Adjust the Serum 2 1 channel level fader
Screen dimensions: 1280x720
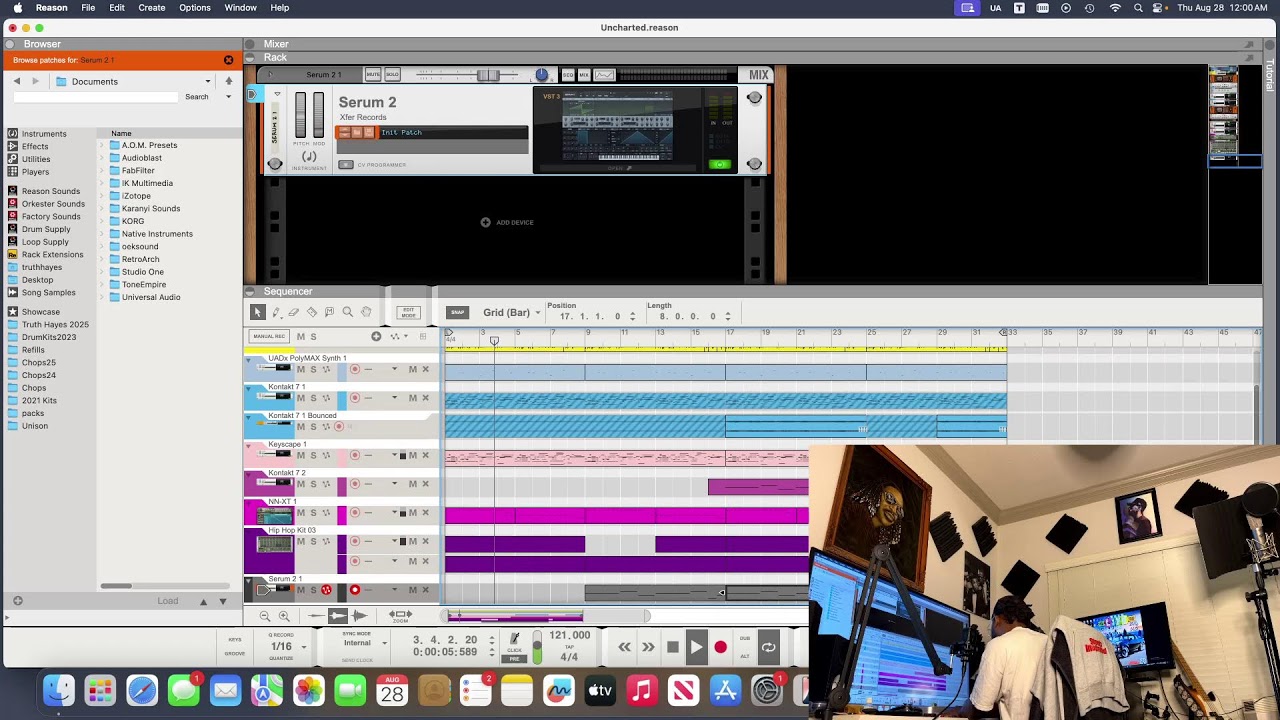pos(488,75)
